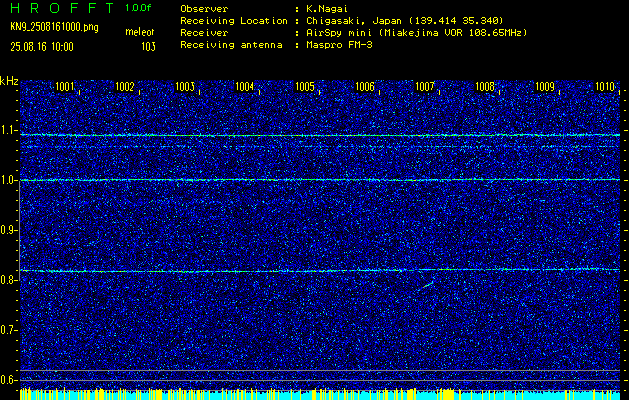Click the 1001 time marker
This screenshot has height=400, width=629.
coord(65,86)
